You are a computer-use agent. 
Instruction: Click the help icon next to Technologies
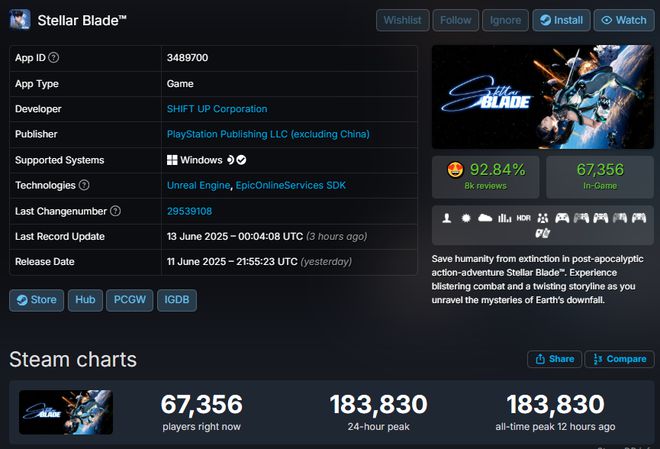coord(84,185)
